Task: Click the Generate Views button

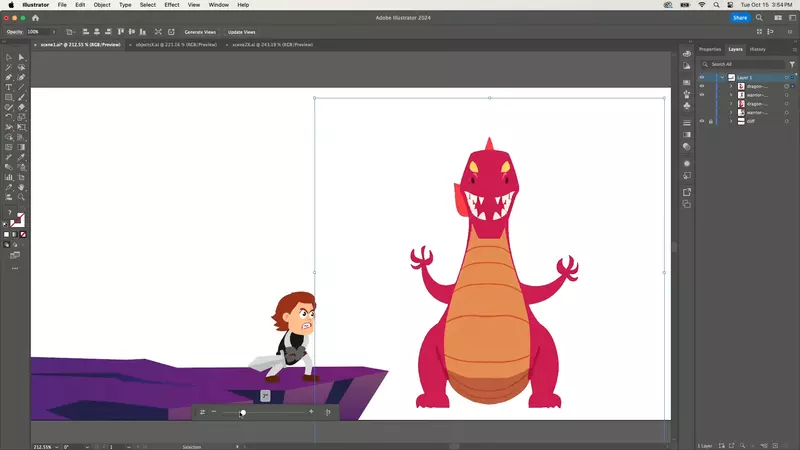Action: tap(200, 32)
